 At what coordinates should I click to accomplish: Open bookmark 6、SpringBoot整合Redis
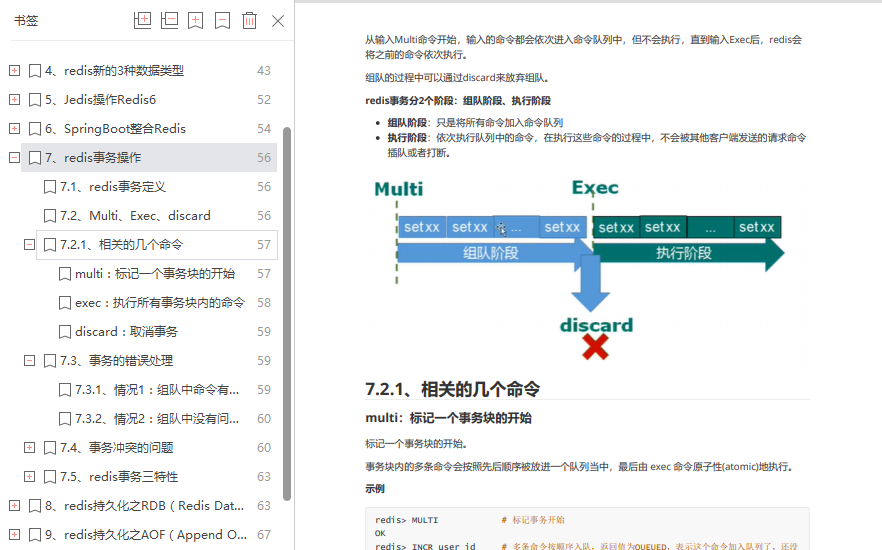coord(115,128)
